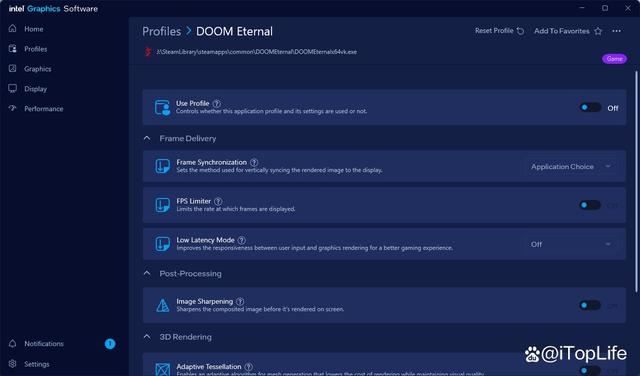The image size is (640, 376).
Task: Click the Reset Profile button text
Action: tap(494, 31)
